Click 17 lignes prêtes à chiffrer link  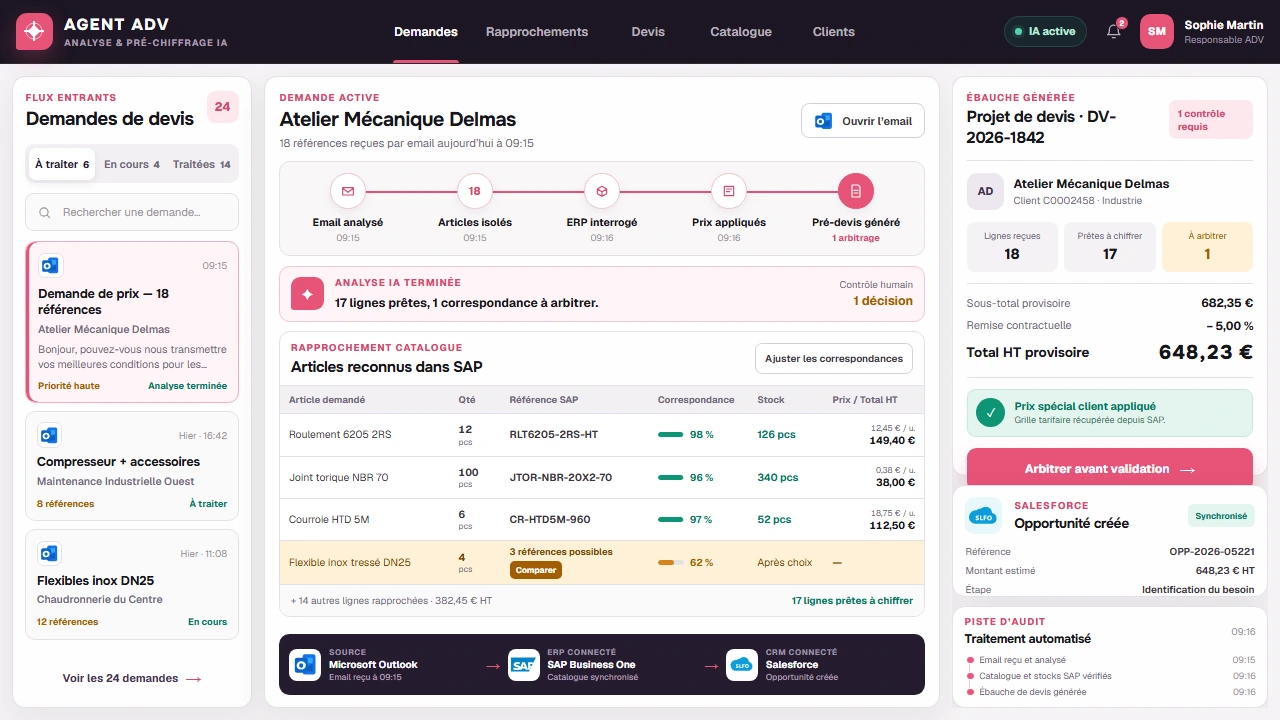coord(852,601)
